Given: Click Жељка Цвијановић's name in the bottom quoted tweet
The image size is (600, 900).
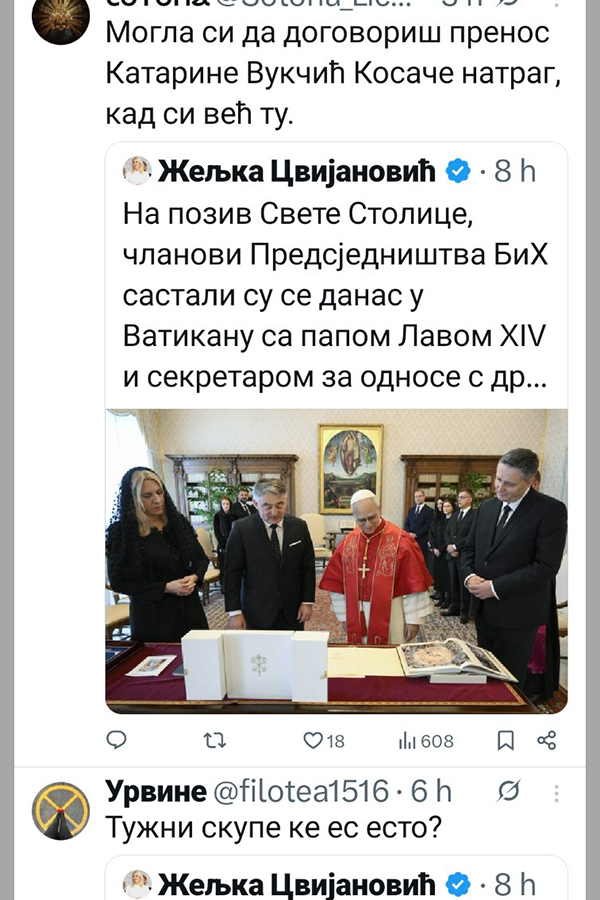Looking at the screenshot, I should tap(296, 884).
